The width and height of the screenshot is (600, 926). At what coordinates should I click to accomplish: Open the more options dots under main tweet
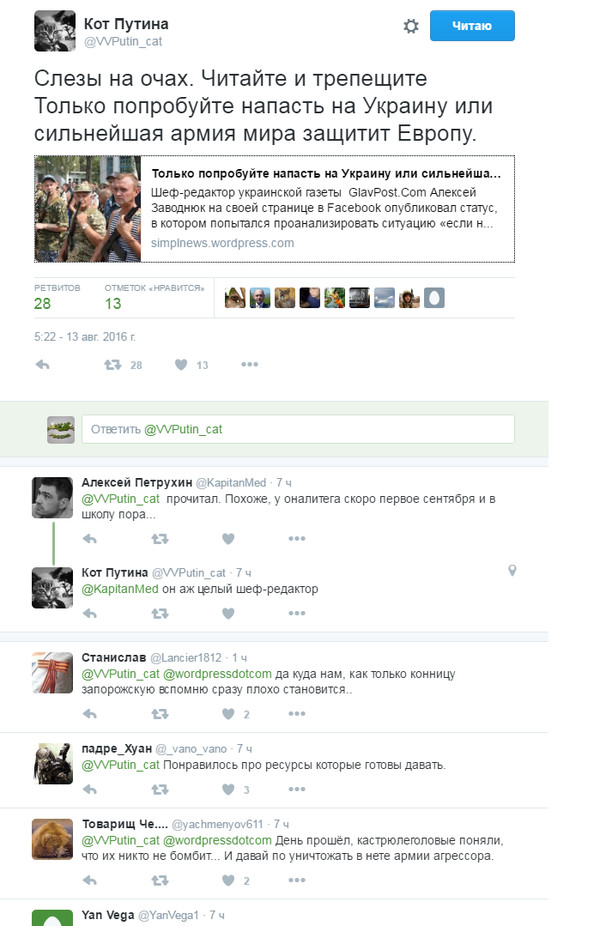click(249, 364)
